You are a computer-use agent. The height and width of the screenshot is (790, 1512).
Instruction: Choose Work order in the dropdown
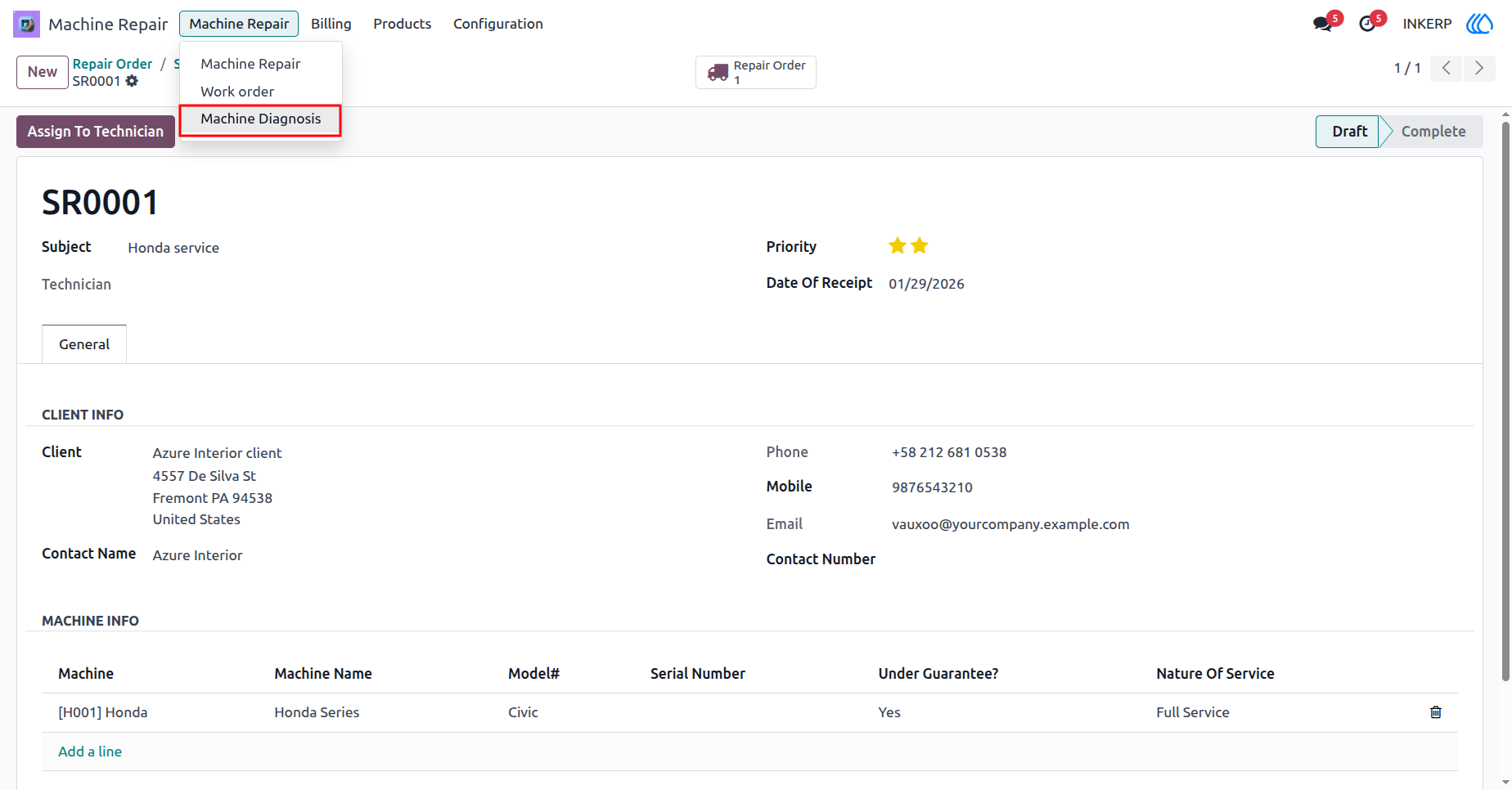[237, 92]
